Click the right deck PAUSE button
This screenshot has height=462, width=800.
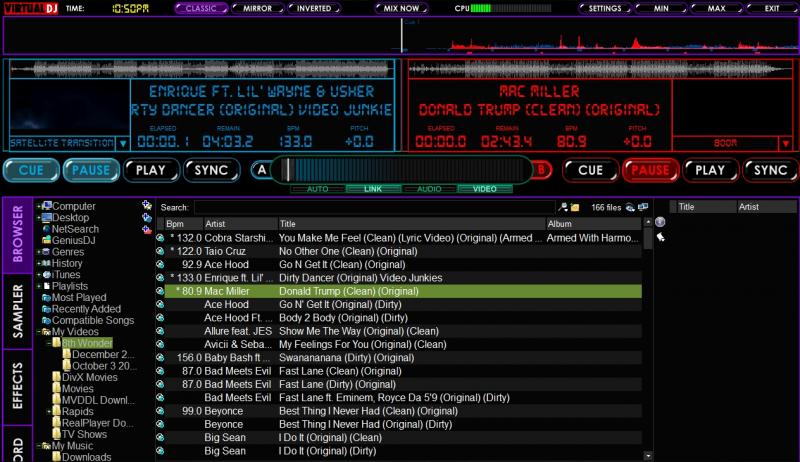coord(650,170)
